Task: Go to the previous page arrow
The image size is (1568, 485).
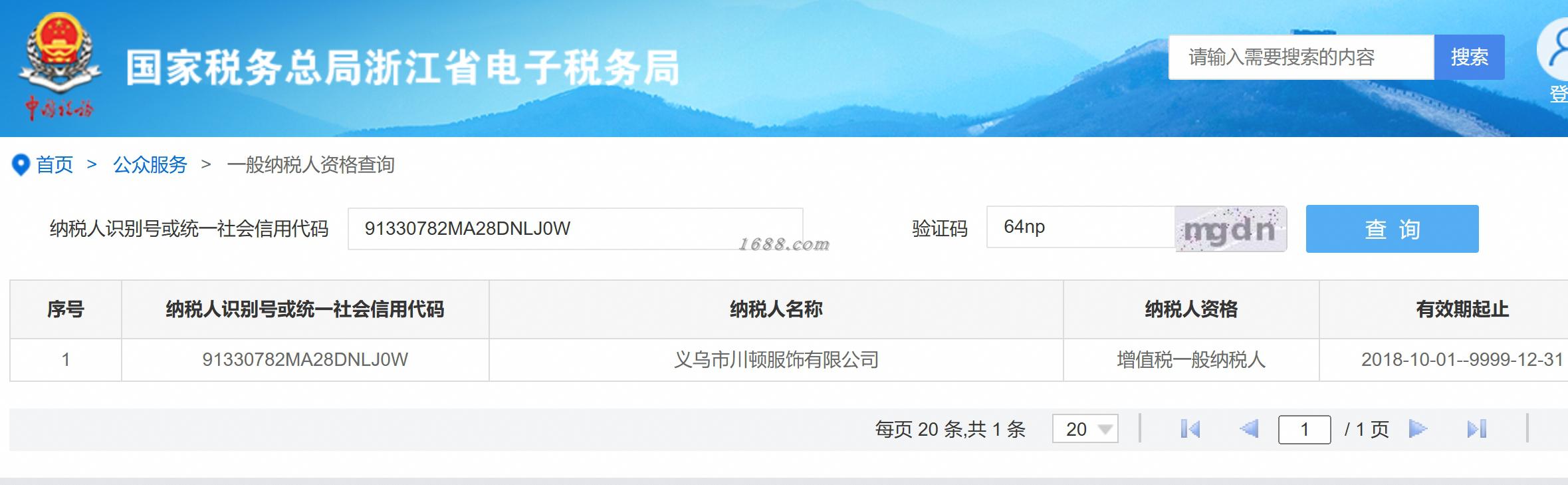Action: pyautogui.click(x=1249, y=429)
